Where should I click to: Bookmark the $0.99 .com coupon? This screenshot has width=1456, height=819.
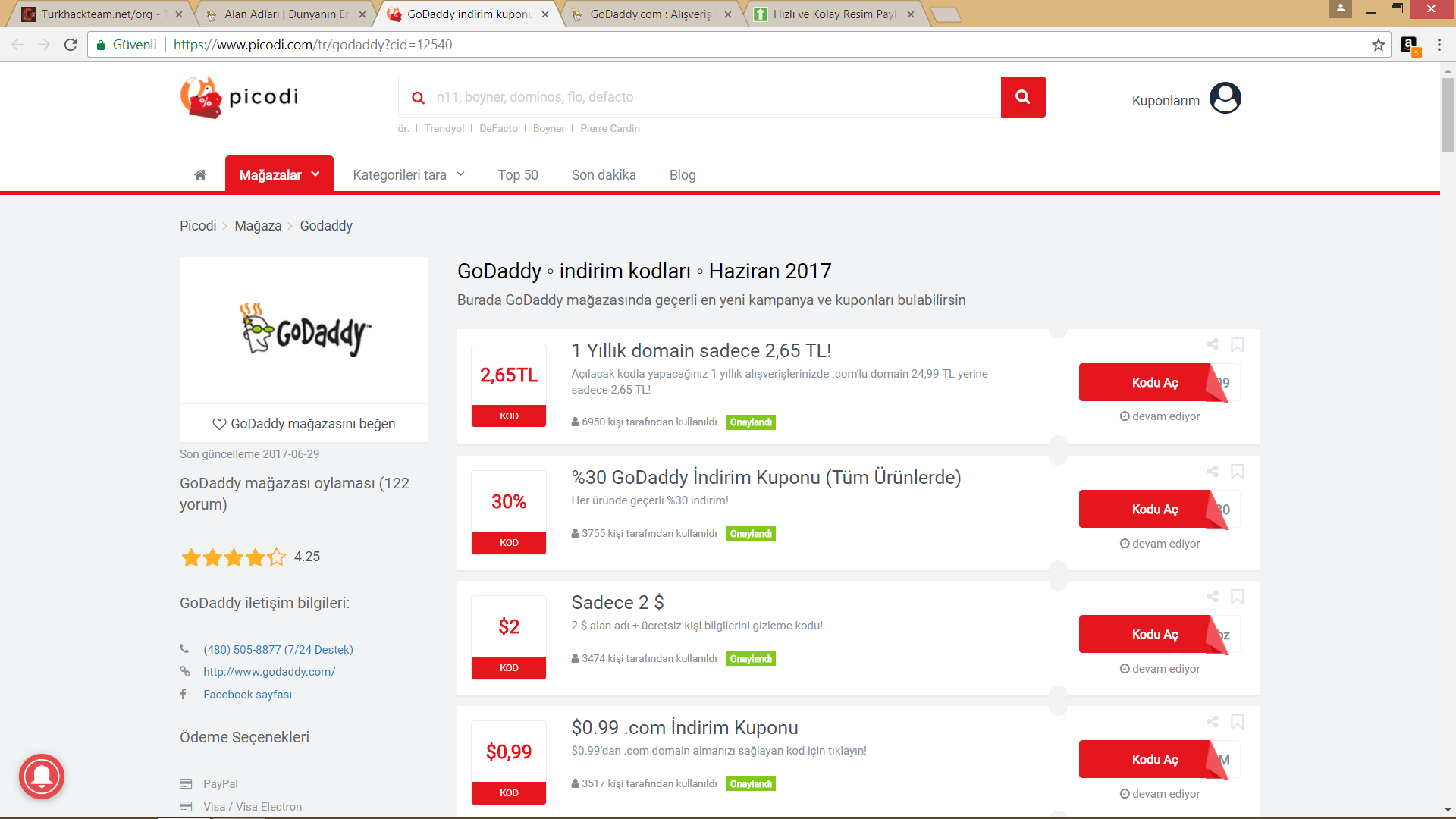1237,722
